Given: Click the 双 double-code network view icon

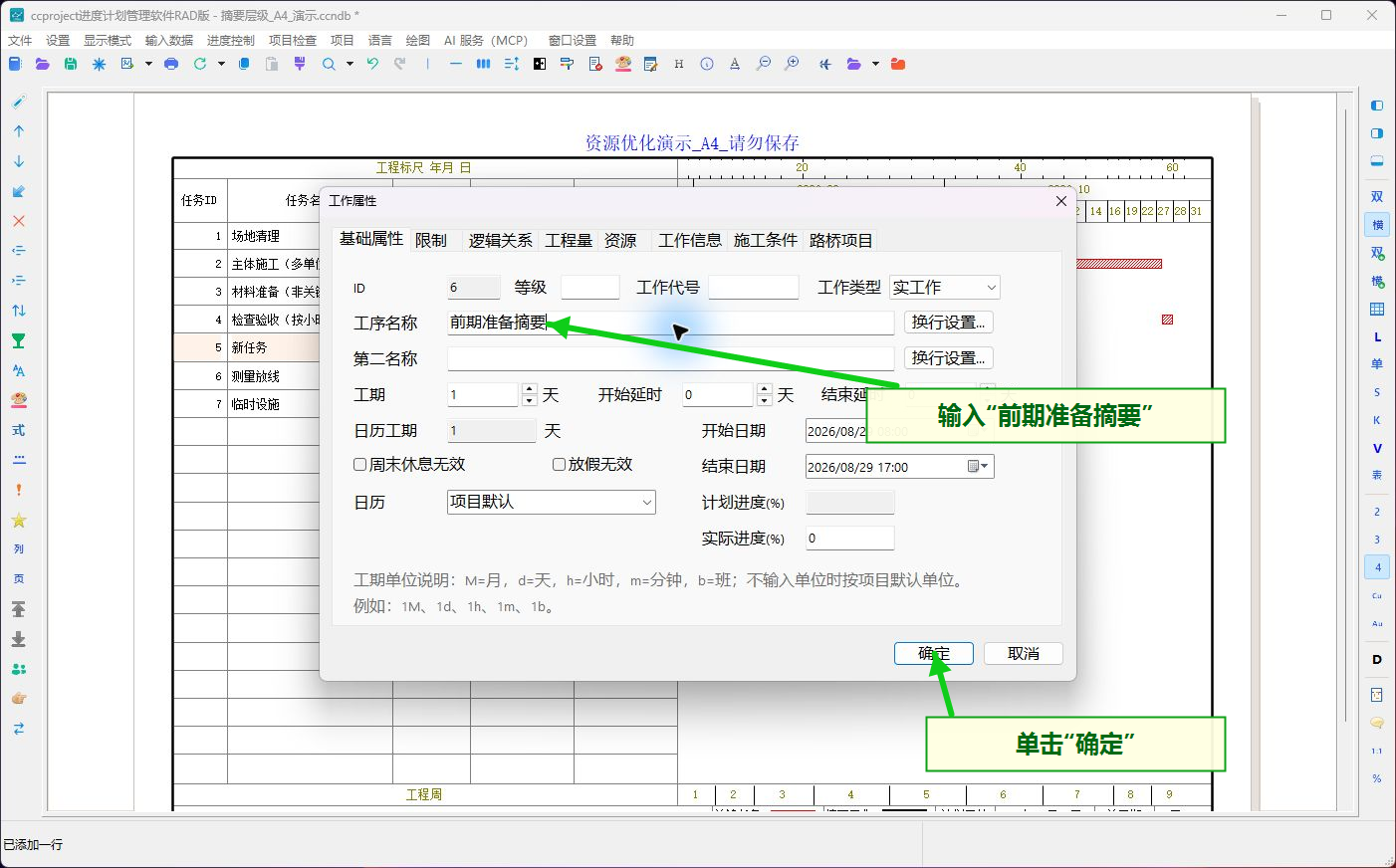Looking at the screenshot, I should pyautogui.click(x=1377, y=197).
